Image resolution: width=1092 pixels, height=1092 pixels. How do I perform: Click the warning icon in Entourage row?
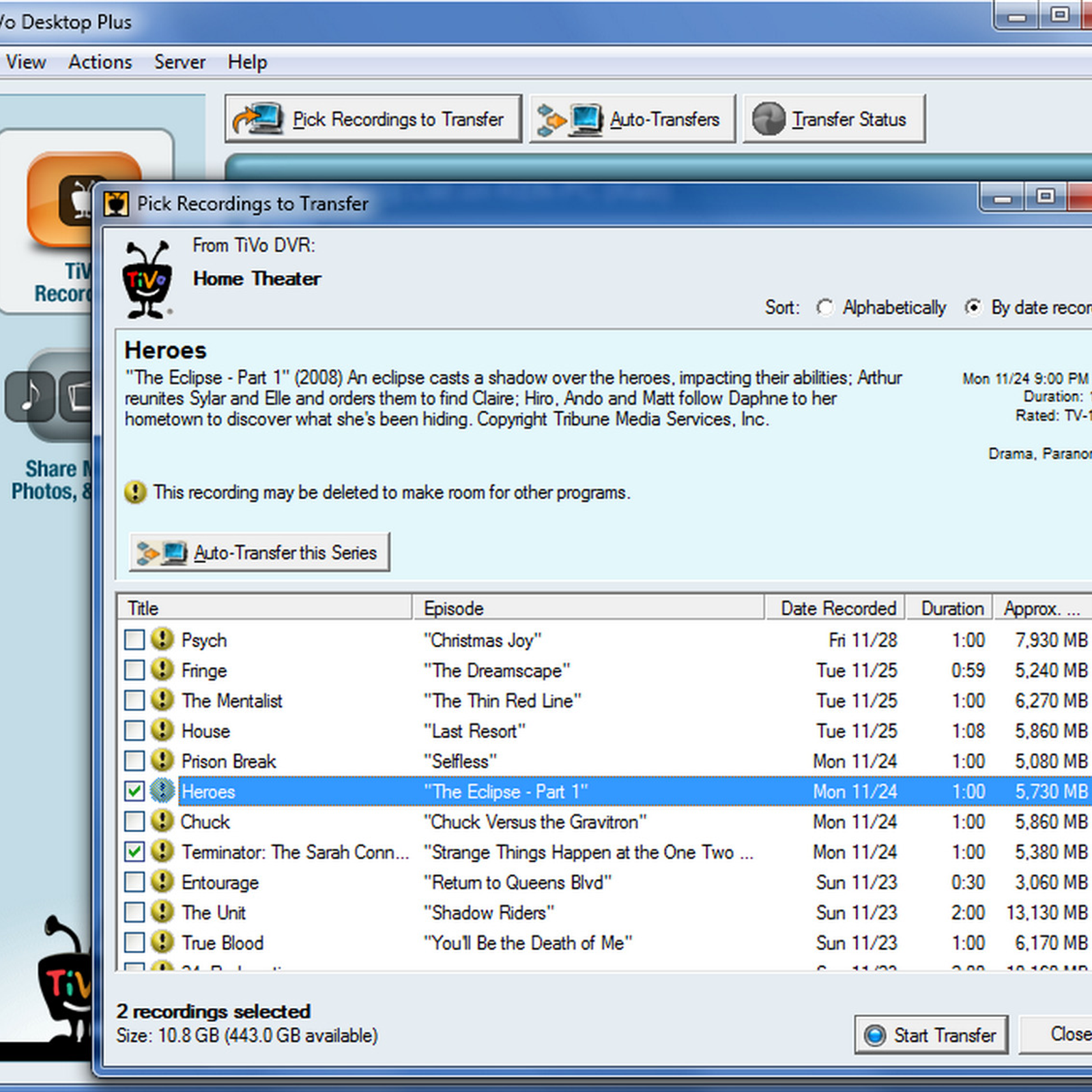162,882
